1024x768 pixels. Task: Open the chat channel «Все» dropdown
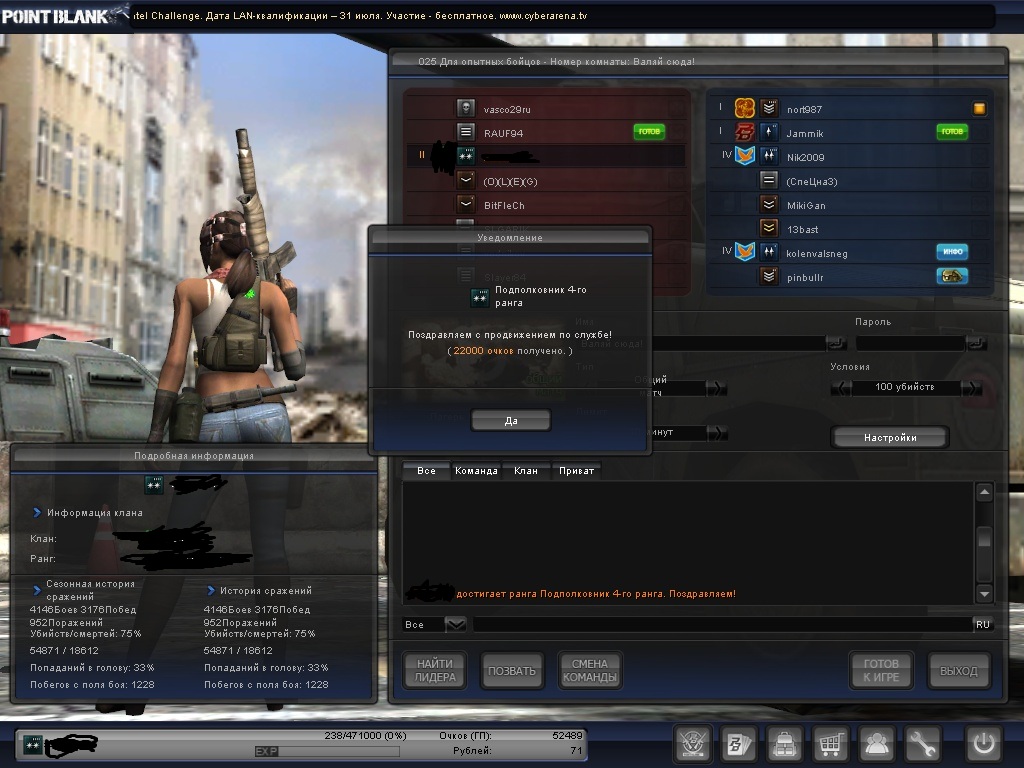455,624
